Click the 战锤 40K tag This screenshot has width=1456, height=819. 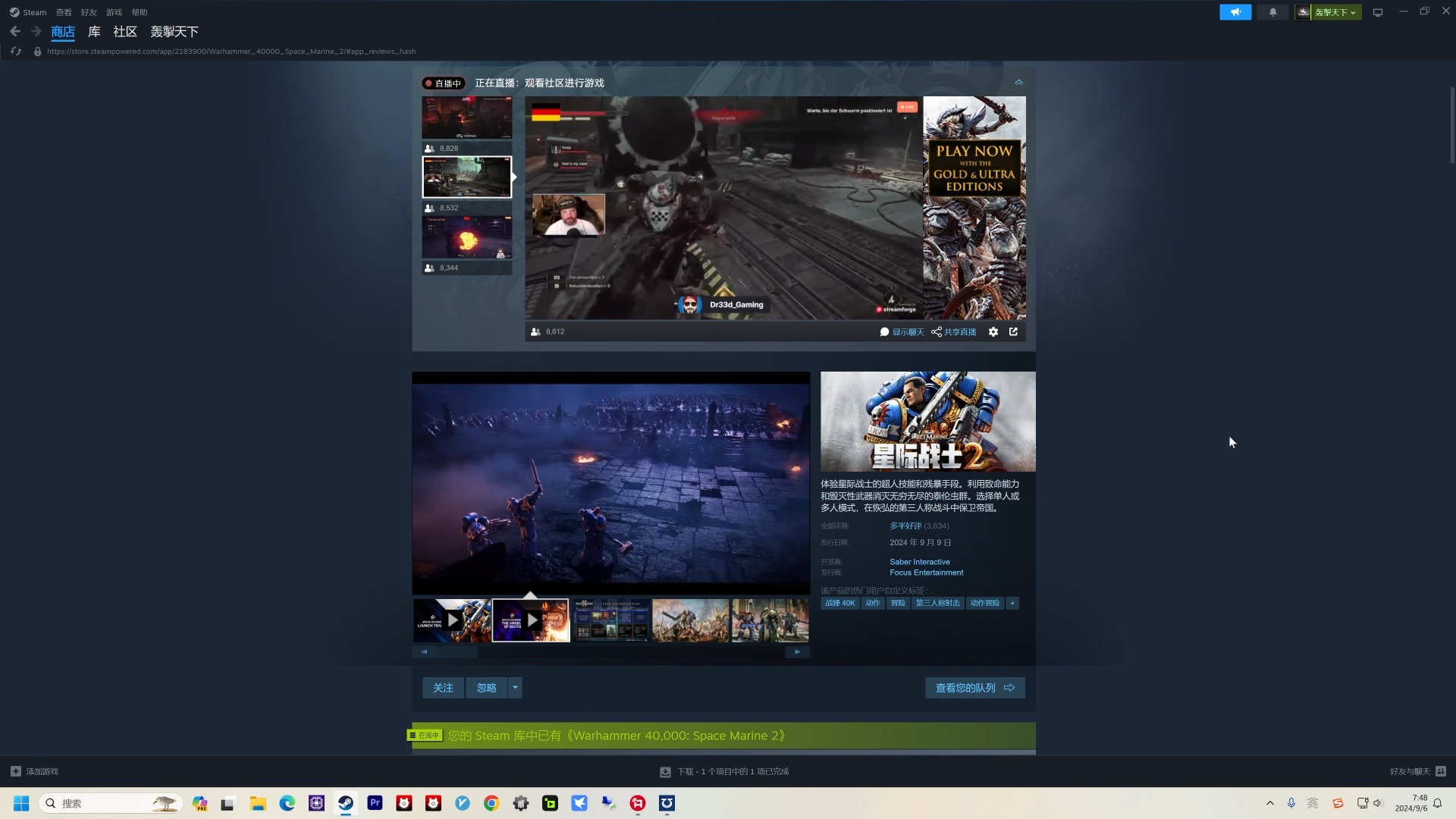(840, 604)
